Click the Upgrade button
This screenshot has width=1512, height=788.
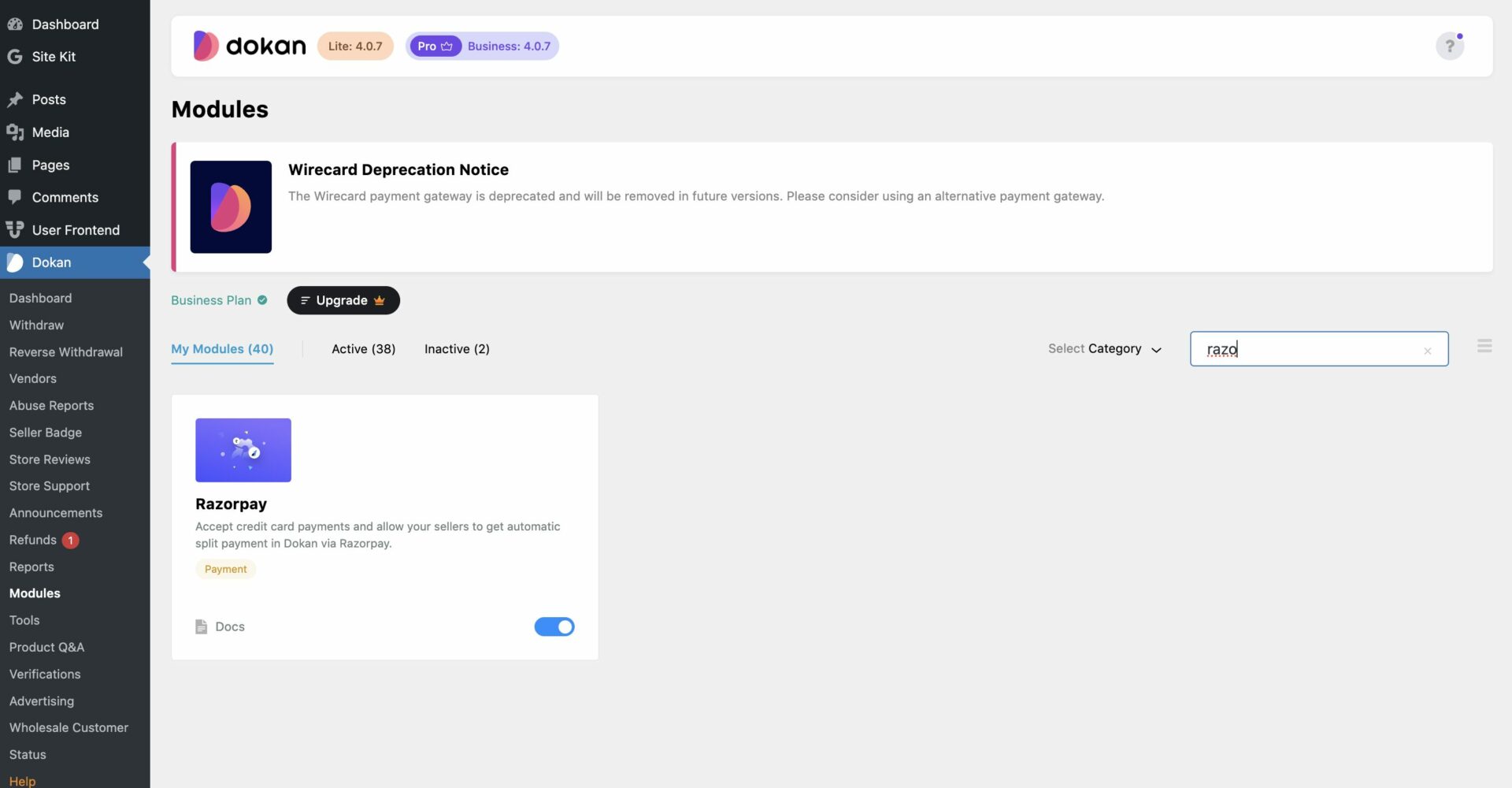tap(343, 300)
